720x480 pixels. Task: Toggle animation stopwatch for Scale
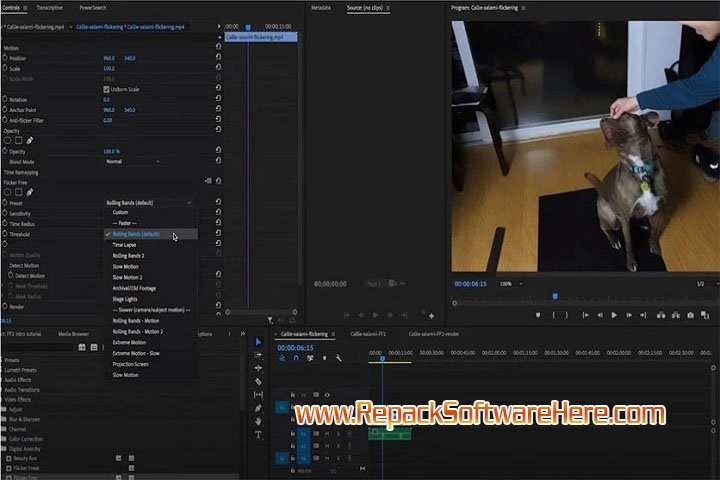point(5,68)
